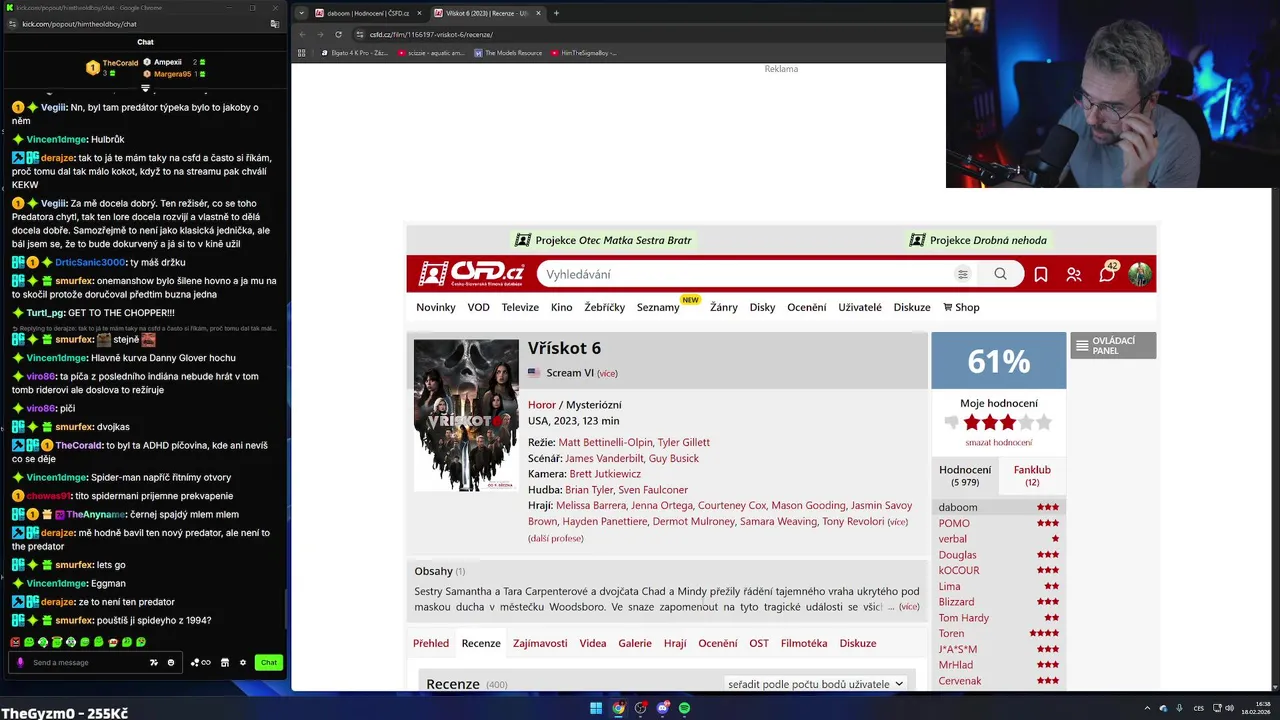Open Chrome apps grid in bookmarks bar
This screenshot has height=720, width=1280.
[302, 53]
